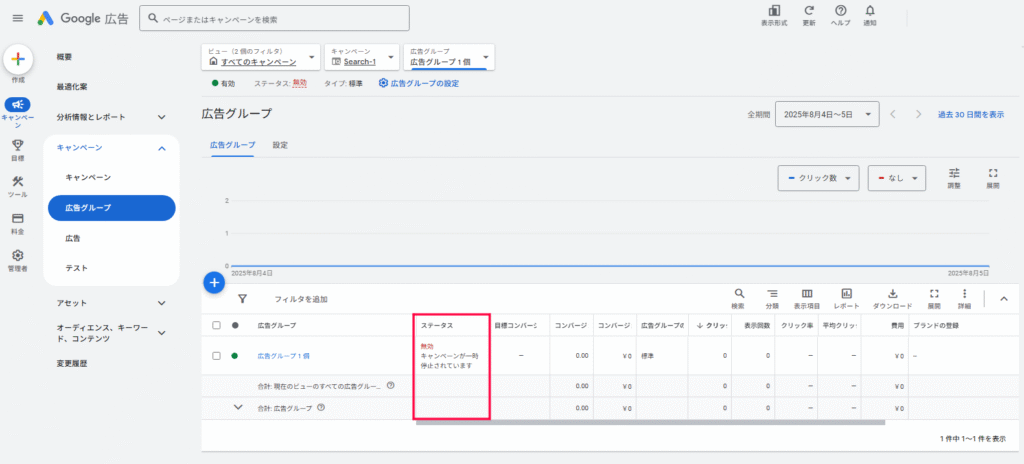Click the 表示項目 columns icon
The image size is (1024, 464).
click(x=807, y=293)
